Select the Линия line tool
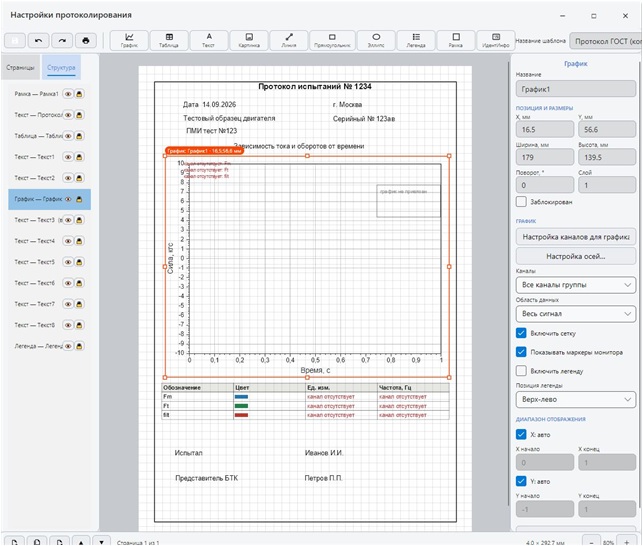This screenshot has height=546, width=643. 289,41
